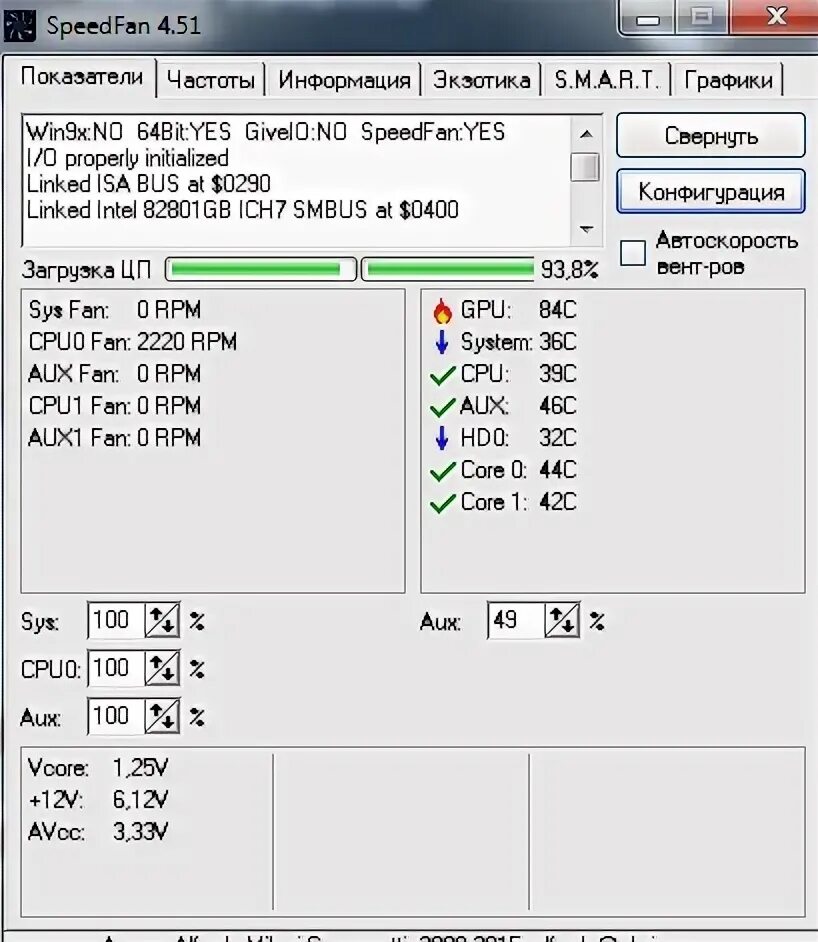Viewport: 818px width, 942px height.
Task: Click the blue down arrow beside System temperature
Action: click(x=442, y=342)
